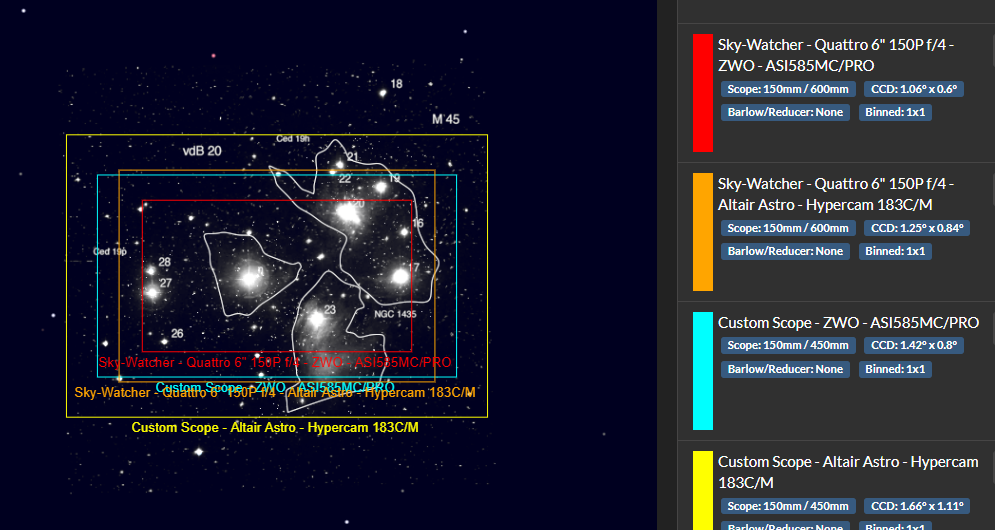Select Sky-Watcher Quattro Altair Astro Hypercam title
Screen dimensions: 995x530
836,194
